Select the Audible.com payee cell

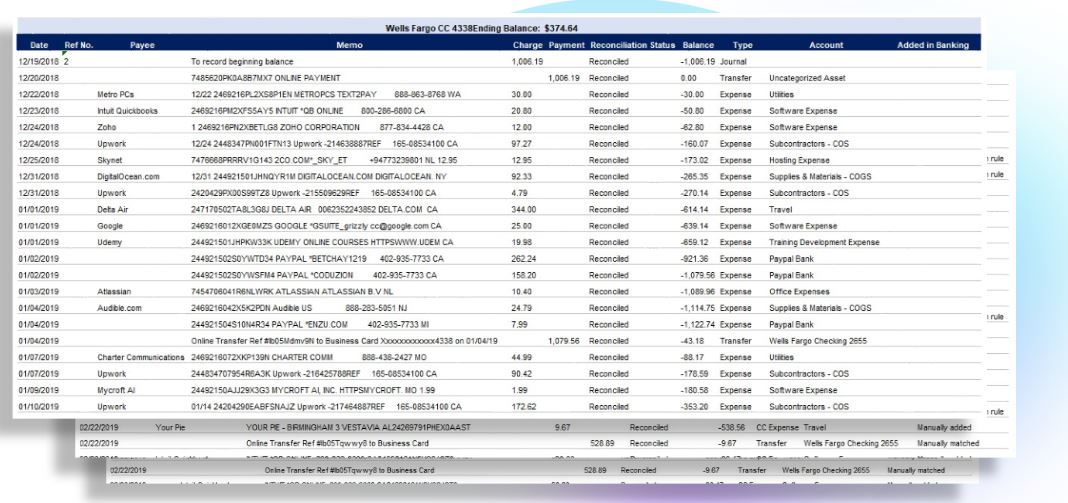[119, 308]
